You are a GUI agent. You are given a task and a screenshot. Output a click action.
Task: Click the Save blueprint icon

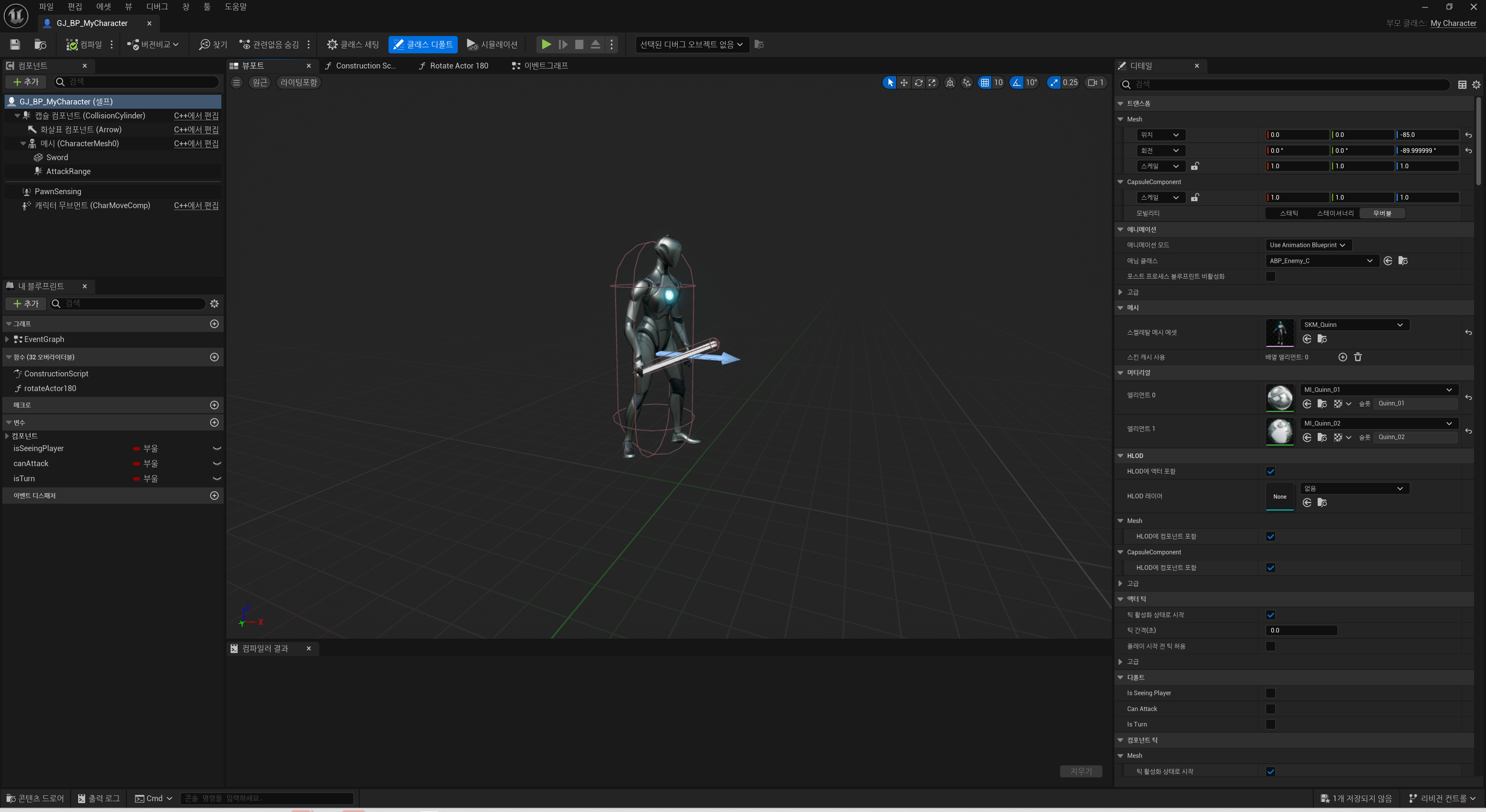pyautogui.click(x=15, y=44)
